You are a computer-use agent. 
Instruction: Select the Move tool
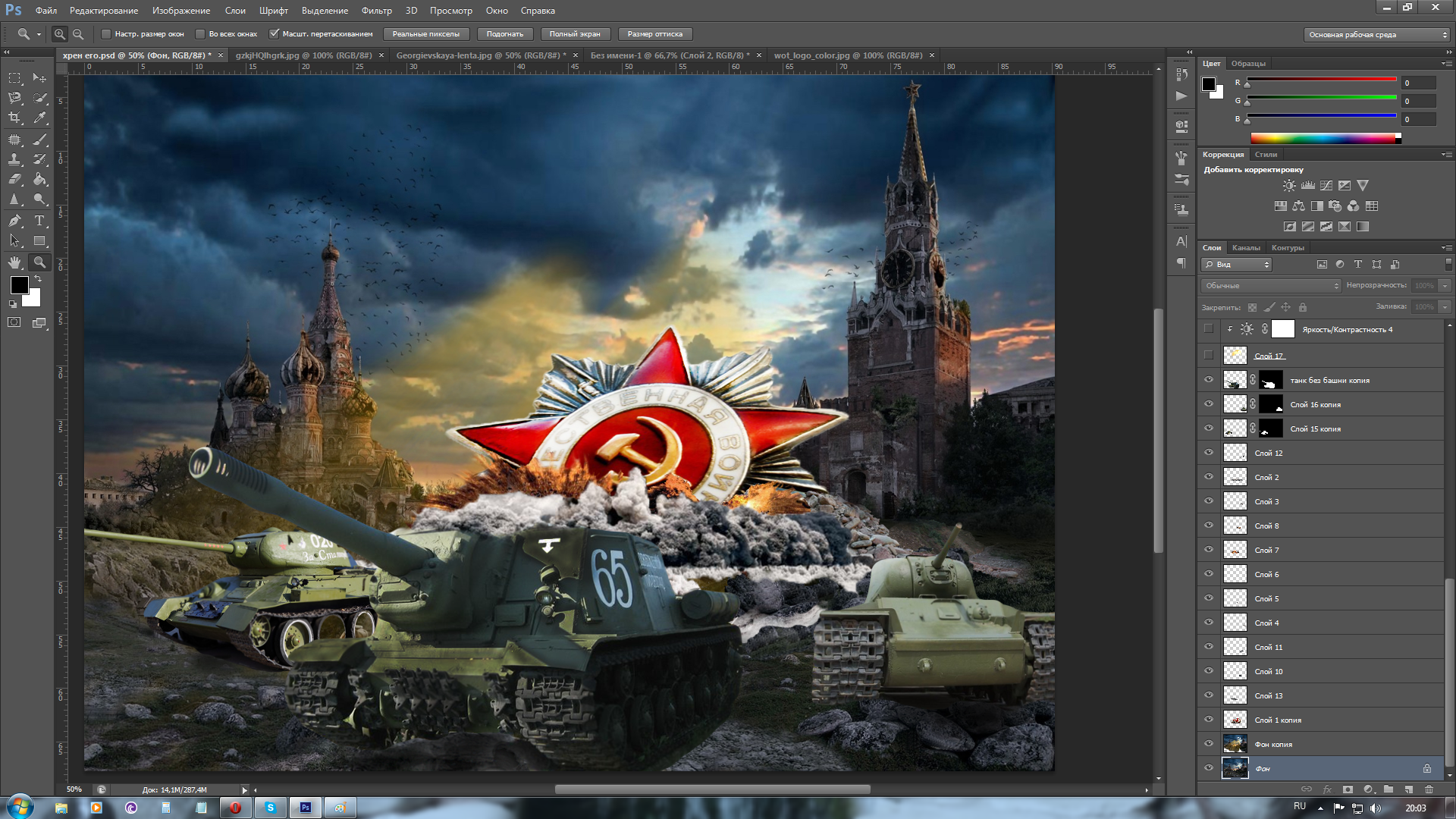(39, 78)
